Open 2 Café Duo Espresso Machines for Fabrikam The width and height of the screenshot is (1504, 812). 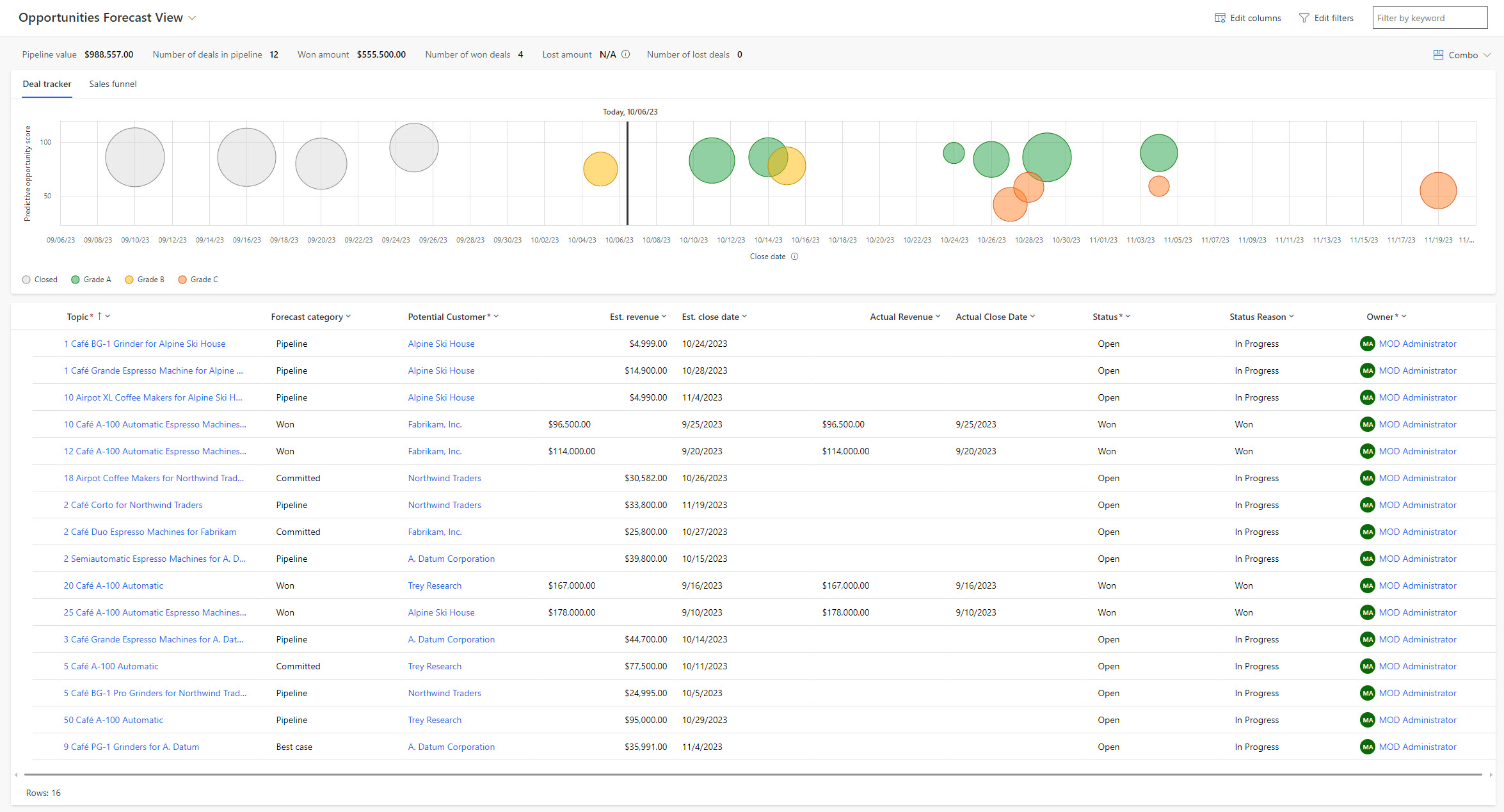click(x=150, y=532)
